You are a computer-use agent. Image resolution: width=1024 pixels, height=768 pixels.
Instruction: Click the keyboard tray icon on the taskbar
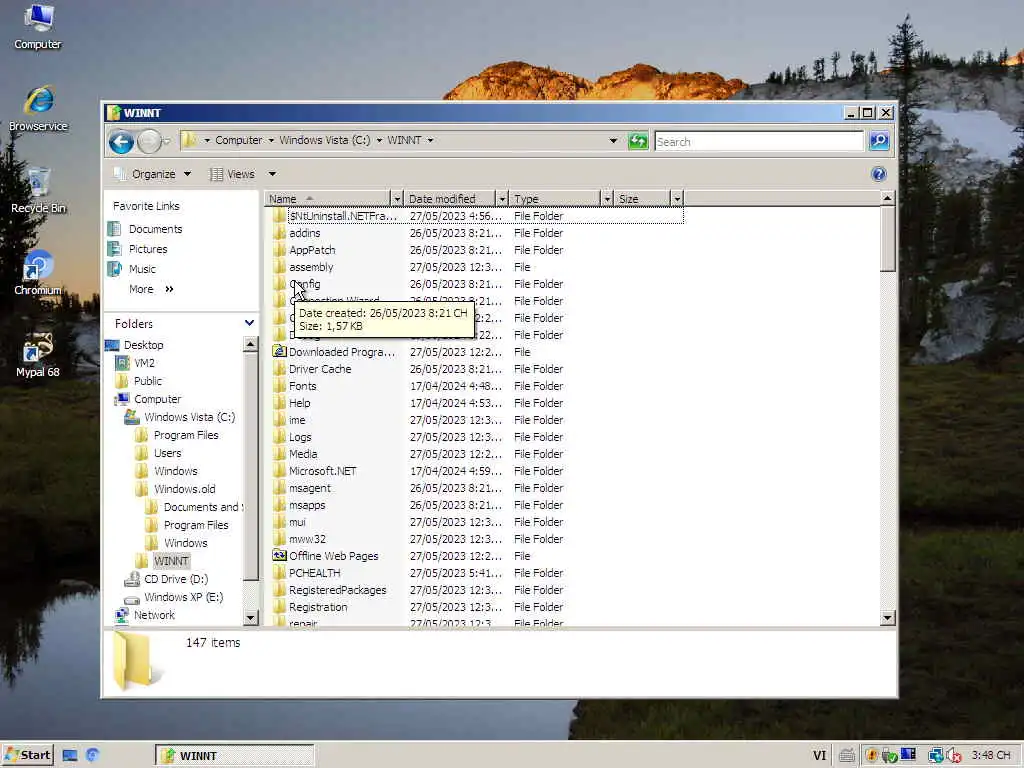[x=846, y=756]
